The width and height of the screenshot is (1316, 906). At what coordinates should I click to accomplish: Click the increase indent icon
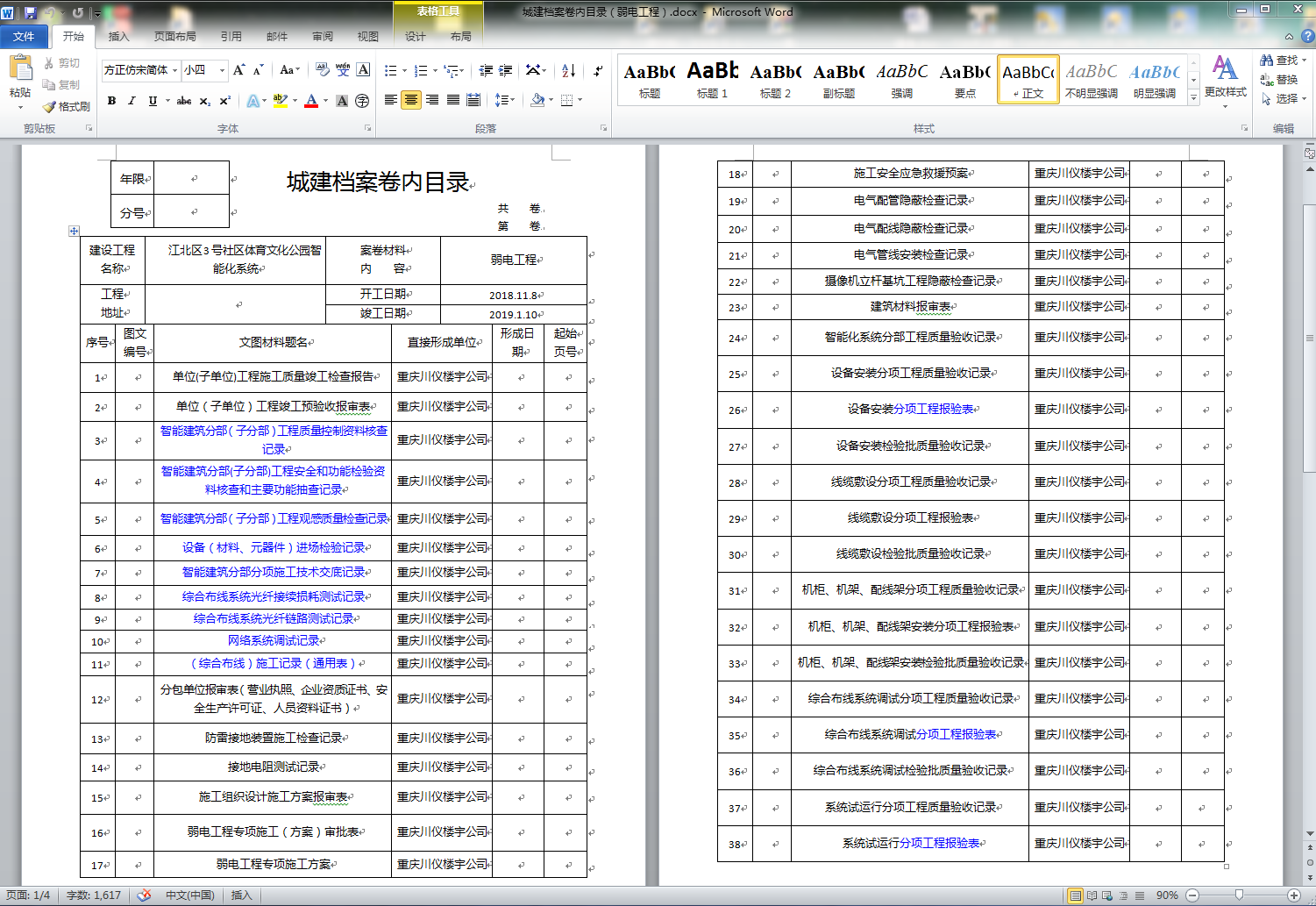(x=506, y=70)
